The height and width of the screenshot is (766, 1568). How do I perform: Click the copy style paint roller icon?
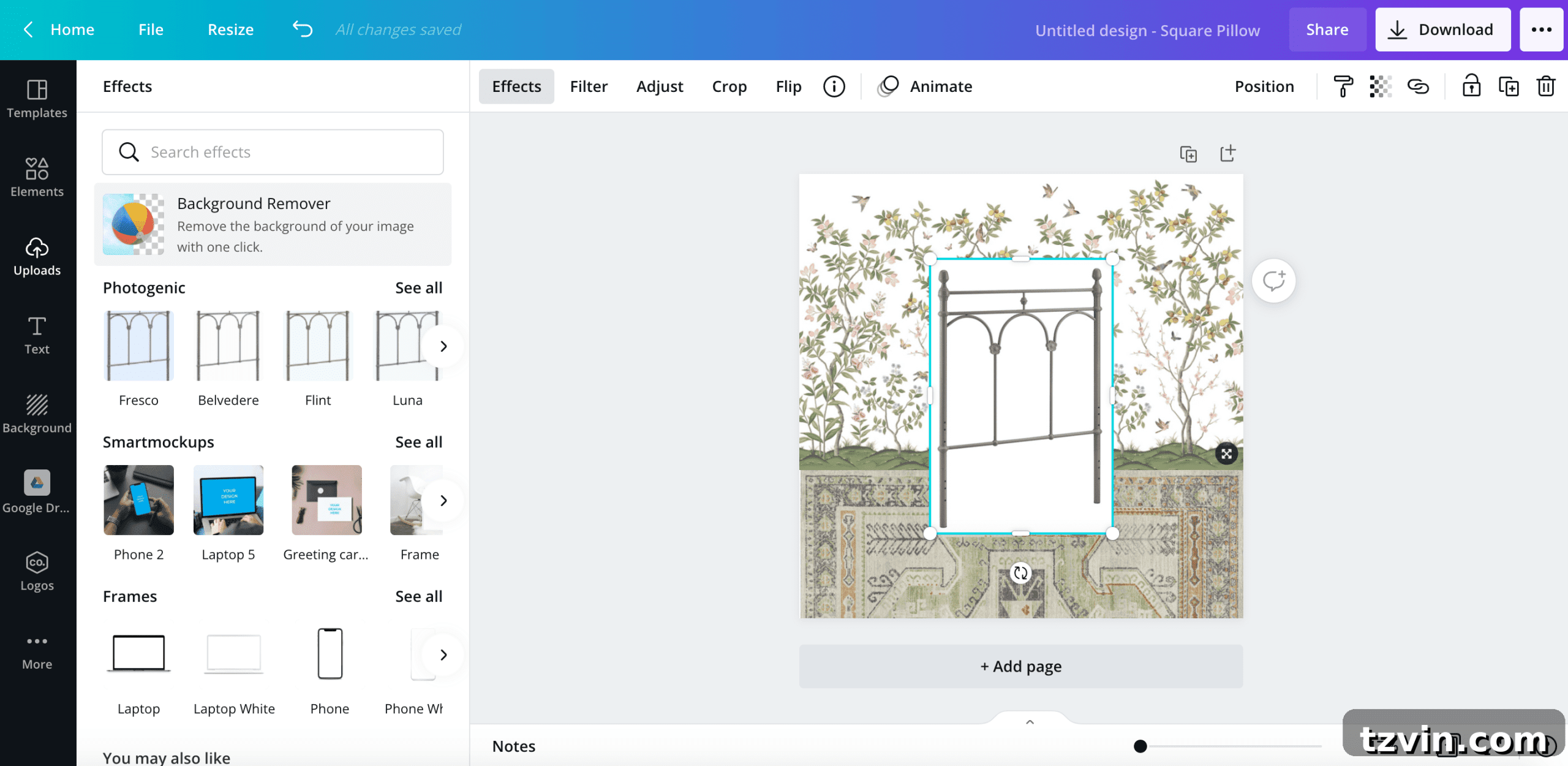(x=1343, y=86)
